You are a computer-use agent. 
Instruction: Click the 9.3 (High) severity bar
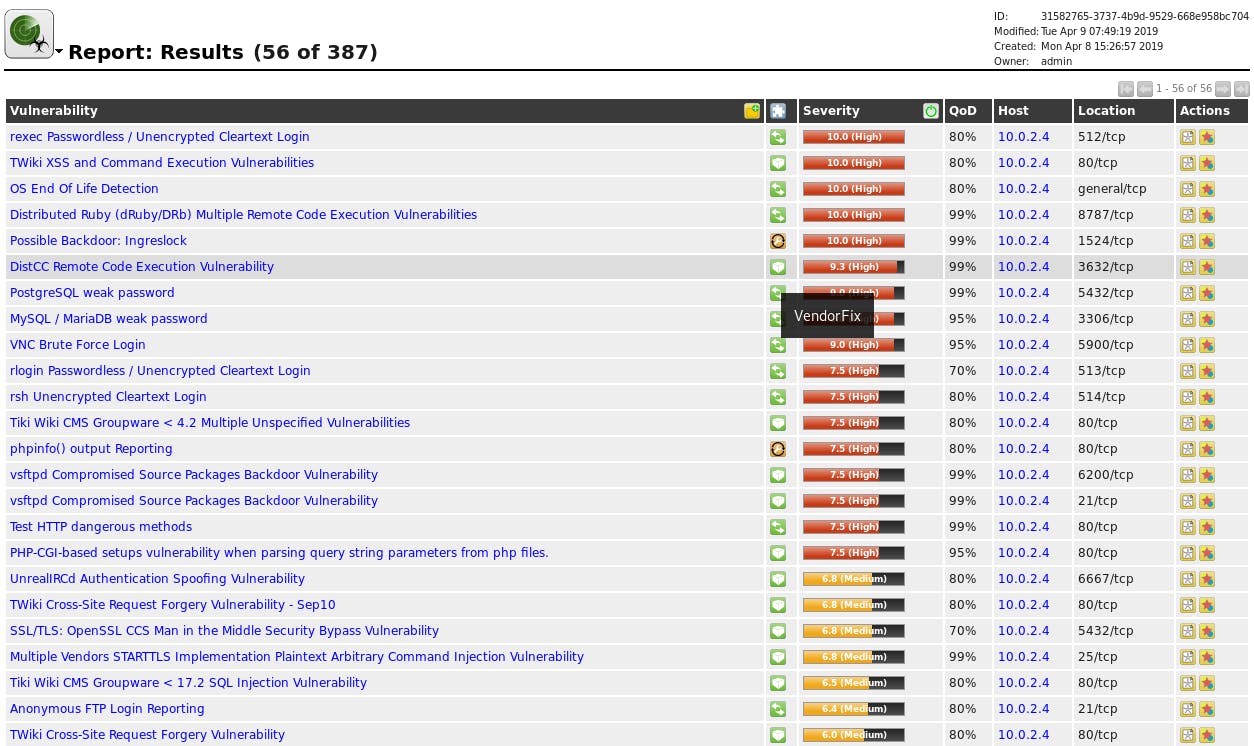coord(854,267)
